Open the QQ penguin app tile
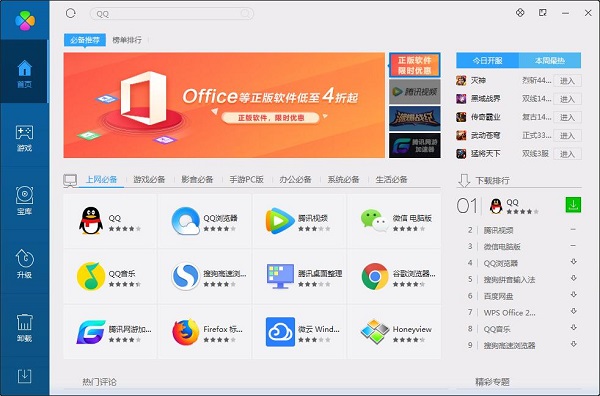600x396 pixels. coord(110,221)
